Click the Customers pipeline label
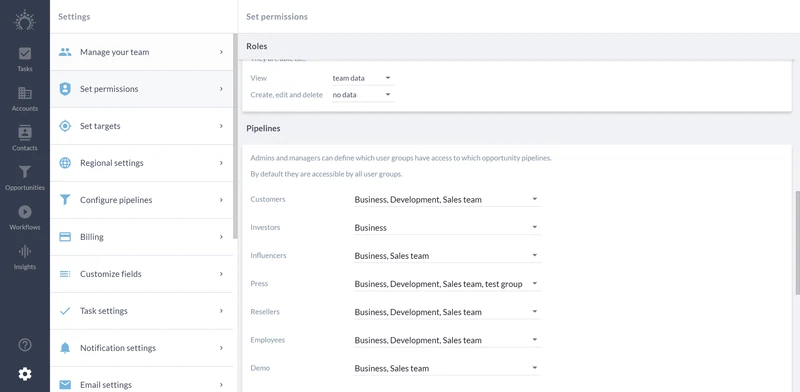800x392 pixels. coord(268,199)
